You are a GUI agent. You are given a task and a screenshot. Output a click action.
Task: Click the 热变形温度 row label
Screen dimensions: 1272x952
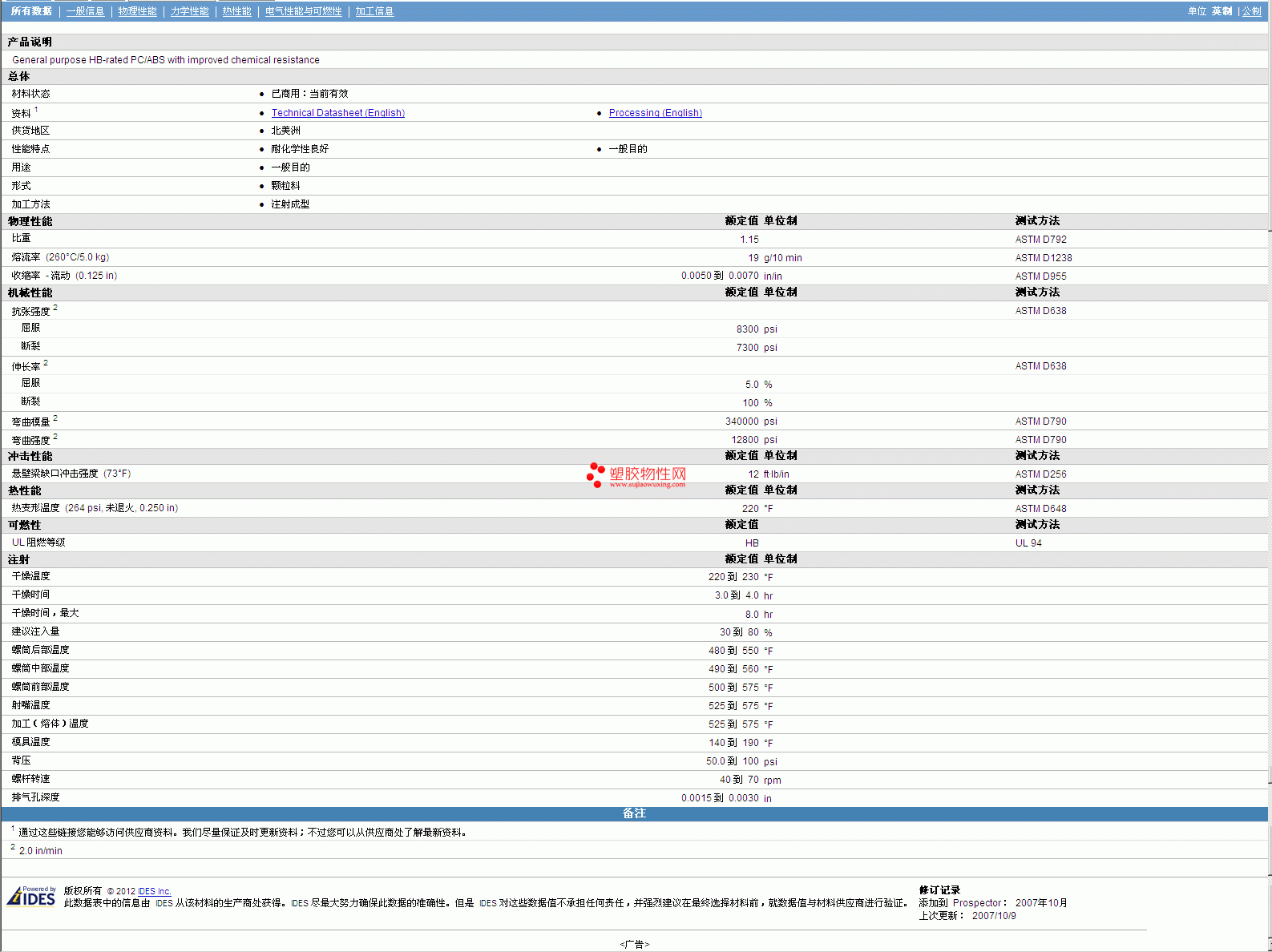coord(95,508)
